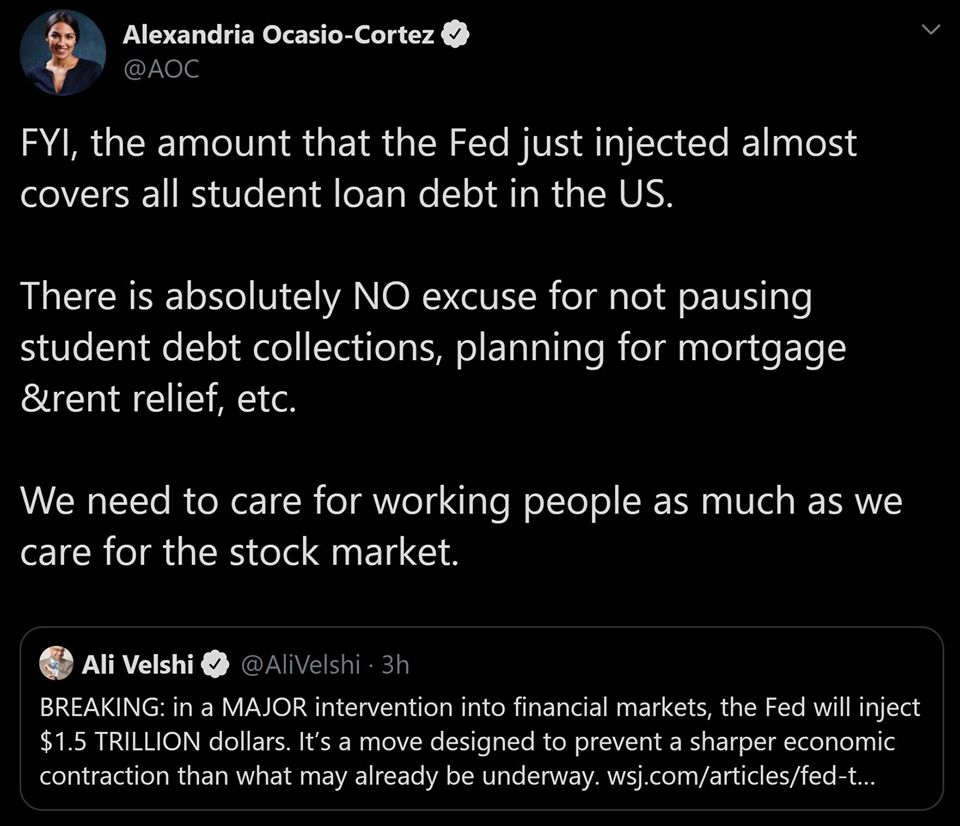Image resolution: width=960 pixels, height=826 pixels.
Task: Open the tweet options chevron menu
Action: 931,32
